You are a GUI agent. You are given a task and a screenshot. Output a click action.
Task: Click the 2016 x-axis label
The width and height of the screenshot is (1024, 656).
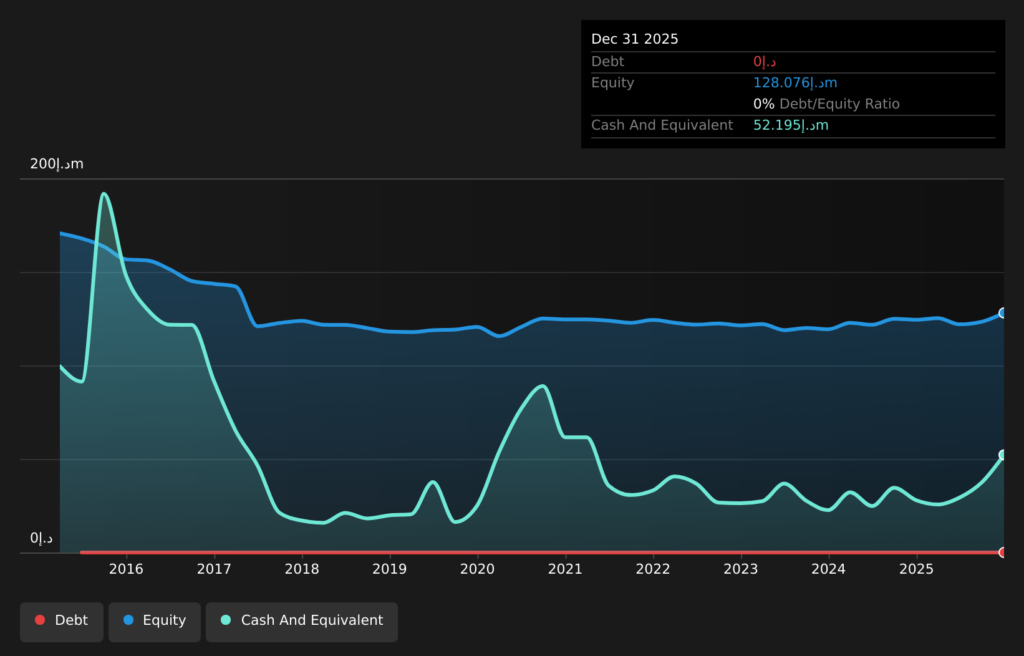click(126, 570)
